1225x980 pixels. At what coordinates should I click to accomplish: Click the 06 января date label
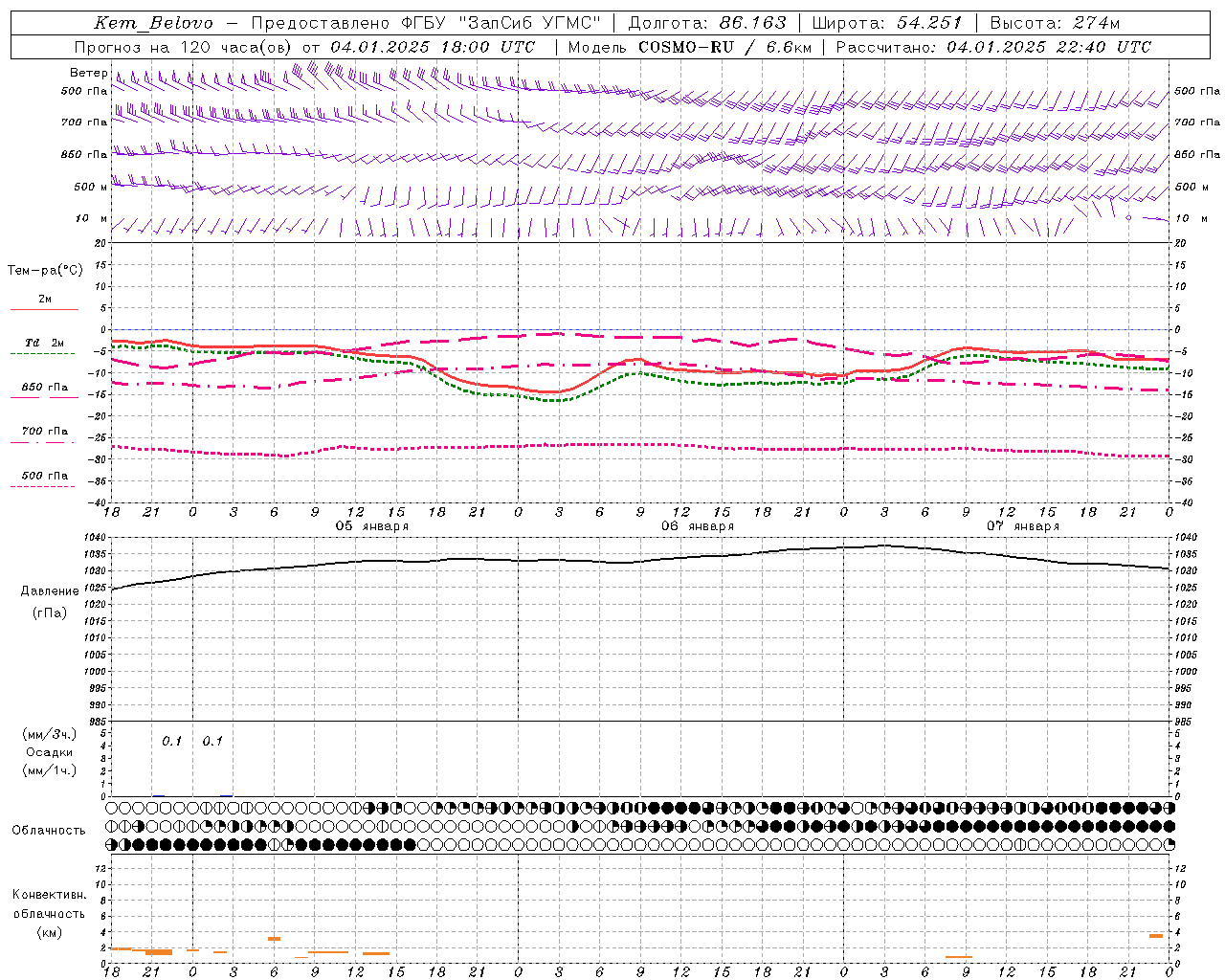[698, 526]
